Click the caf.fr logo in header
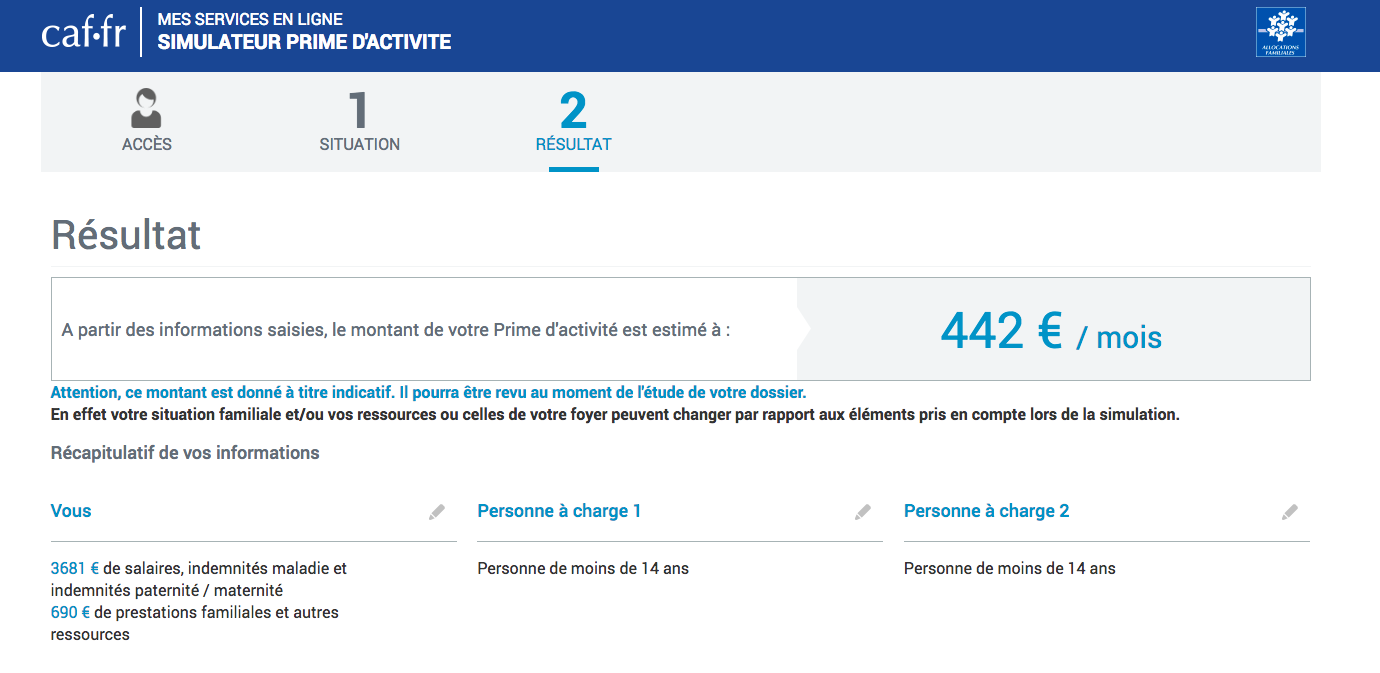1380x673 pixels. pyautogui.click(x=84, y=33)
